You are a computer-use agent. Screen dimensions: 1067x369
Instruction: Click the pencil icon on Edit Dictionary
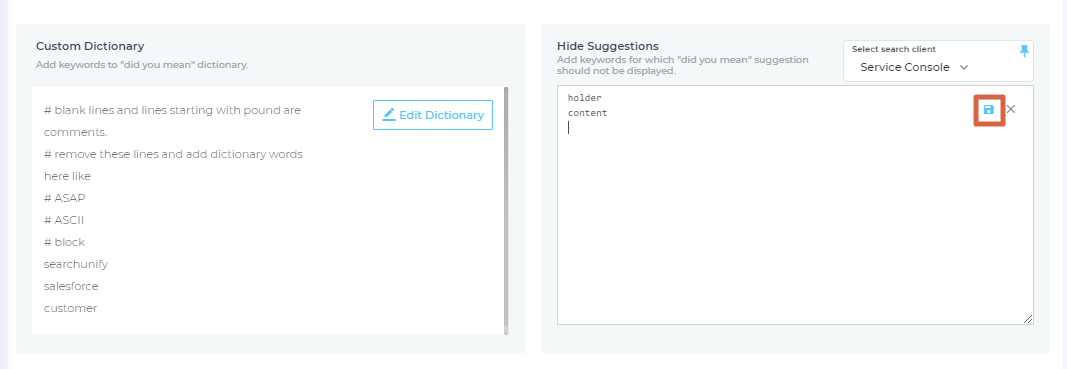tap(389, 115)
